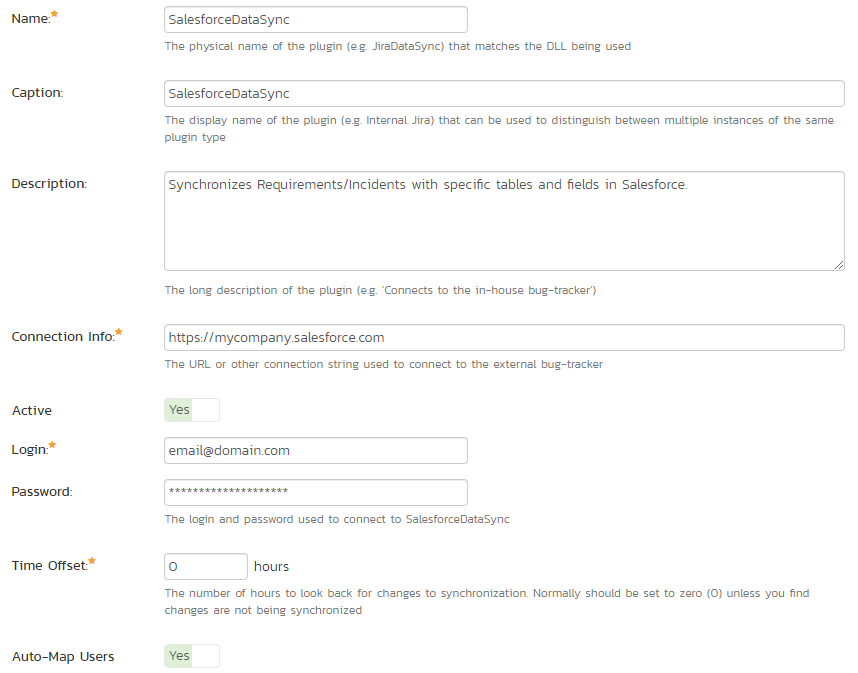The width and height of the screenshot is (858, 673).
Task: Click the Description textarea resize handle
Action: pyautogui.click(x=838, y=264)
